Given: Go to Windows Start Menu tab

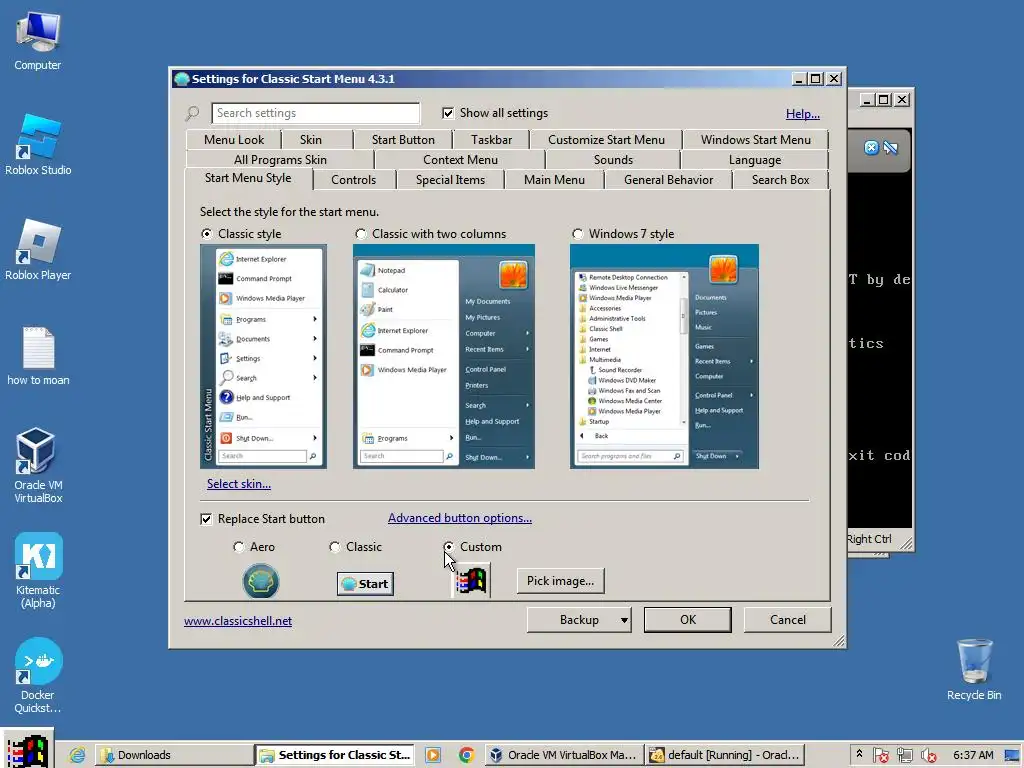Looking at the screenshot, I should 756,140.
